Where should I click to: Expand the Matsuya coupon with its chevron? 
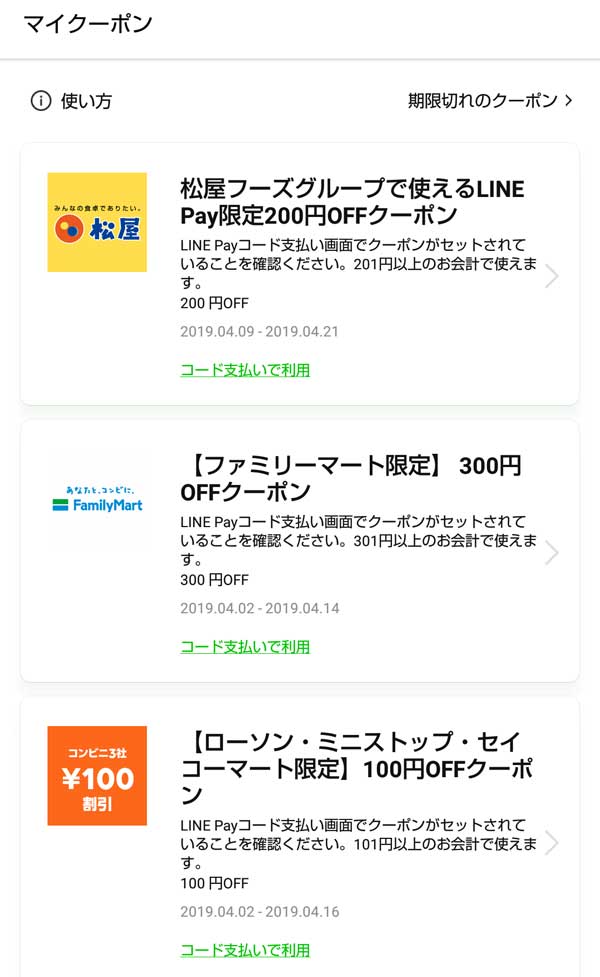(x=551, y=277)
